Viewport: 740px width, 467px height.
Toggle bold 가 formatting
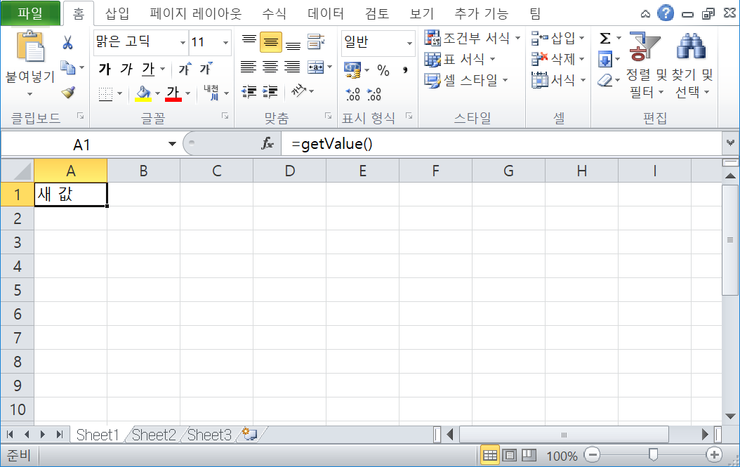click(x=105, y=69)
